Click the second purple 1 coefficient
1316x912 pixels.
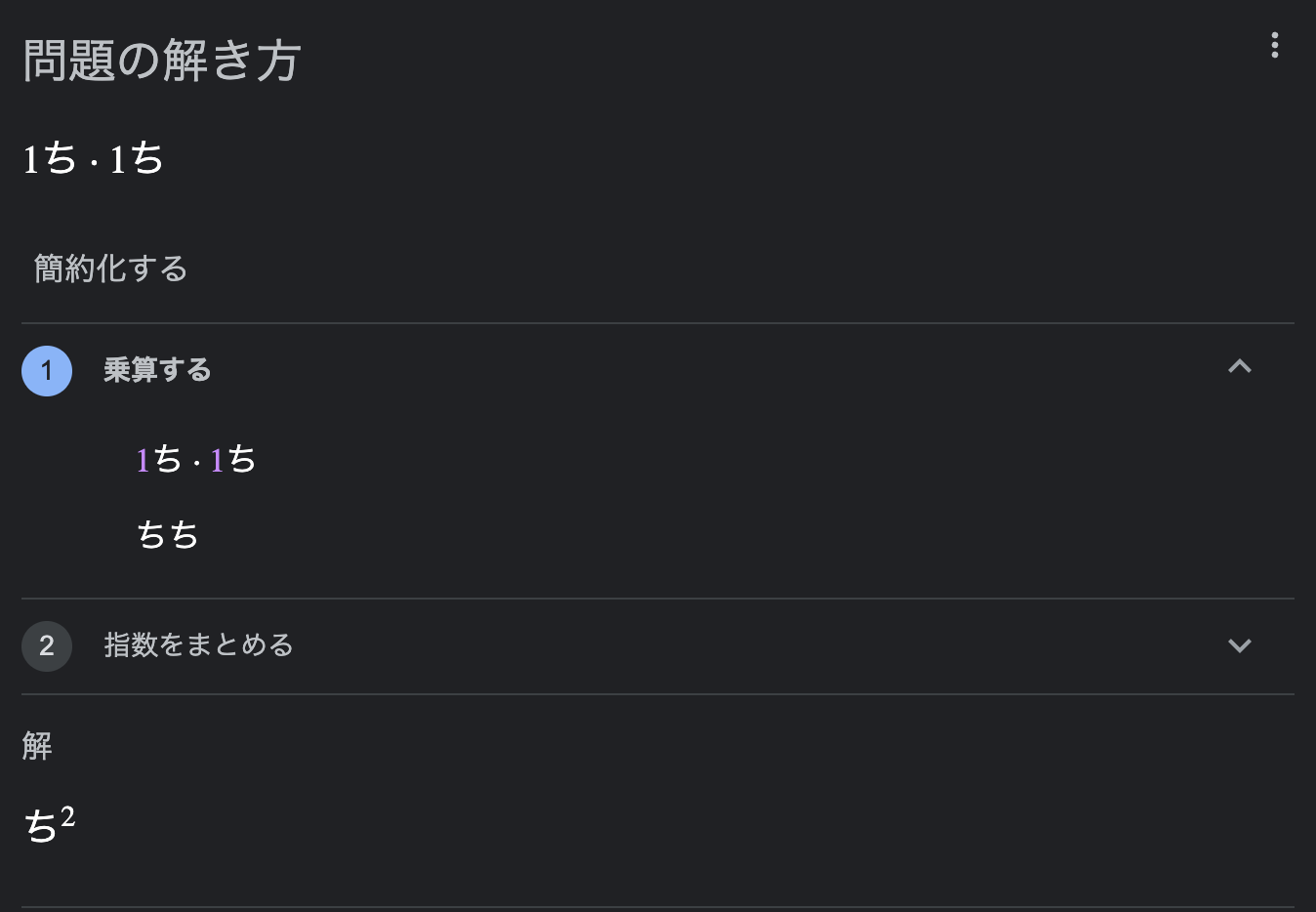coord(217,460)
